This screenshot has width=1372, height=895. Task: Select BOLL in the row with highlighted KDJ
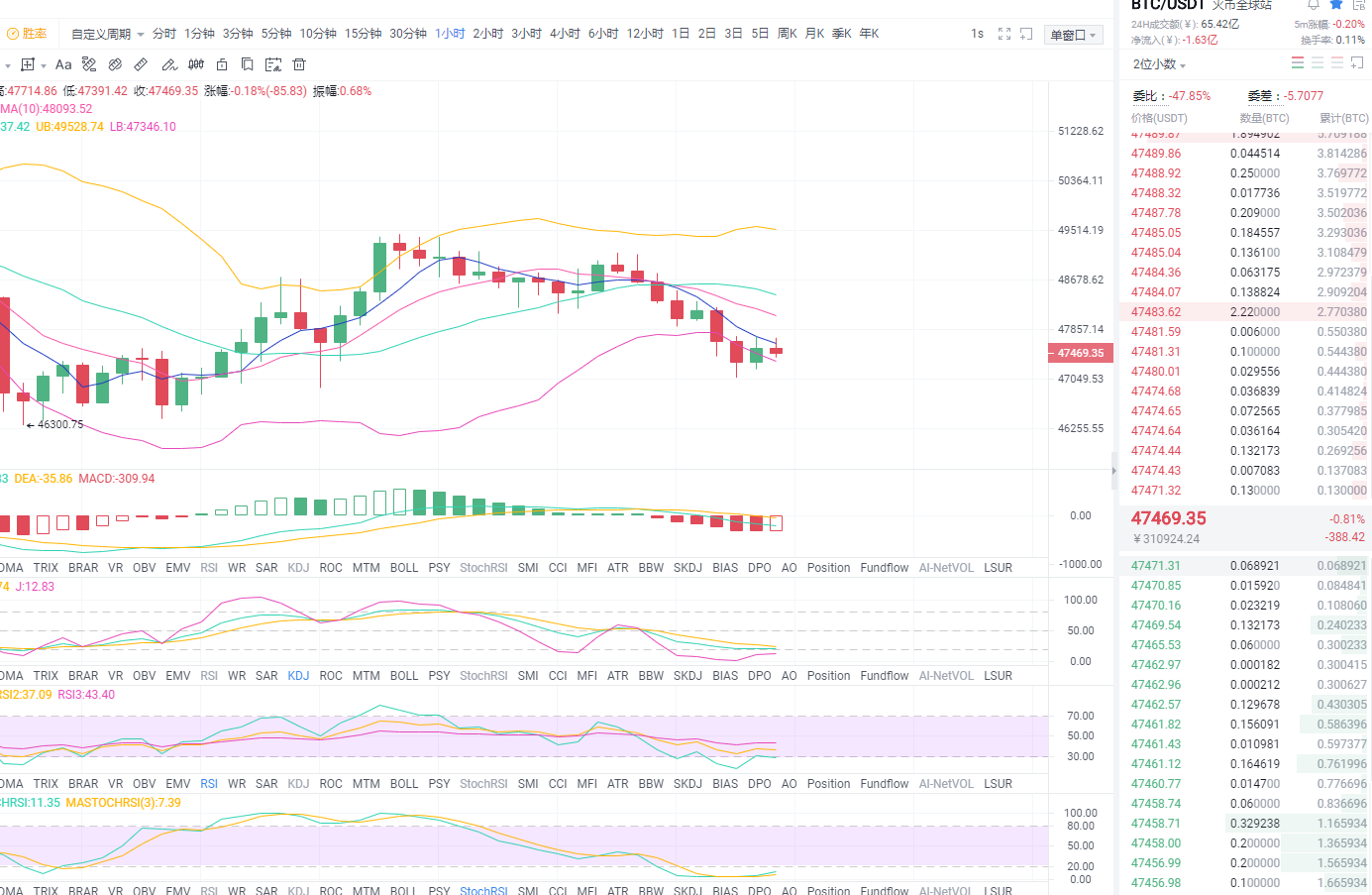coord(404,676)
